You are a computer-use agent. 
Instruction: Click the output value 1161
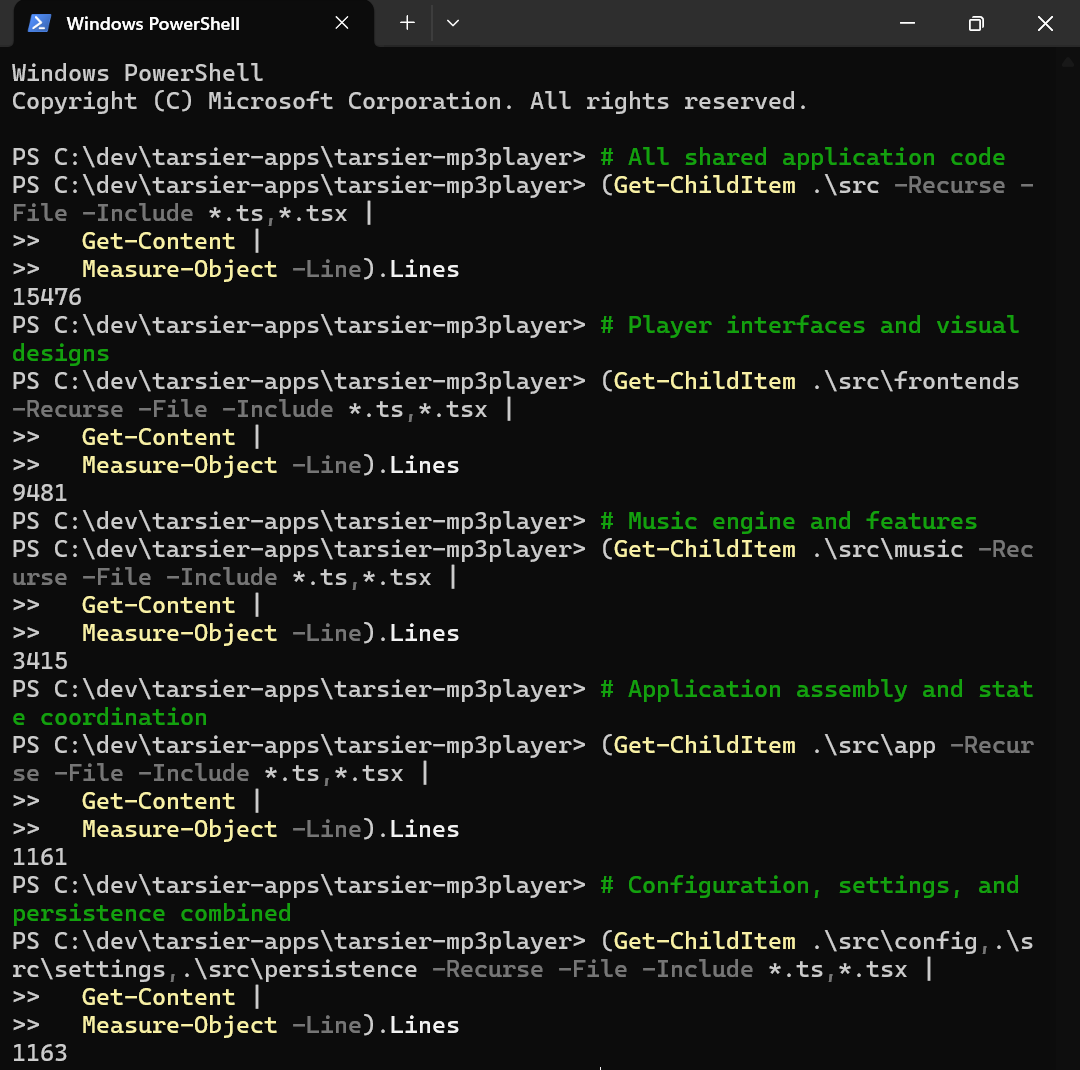tap(40, 856)
